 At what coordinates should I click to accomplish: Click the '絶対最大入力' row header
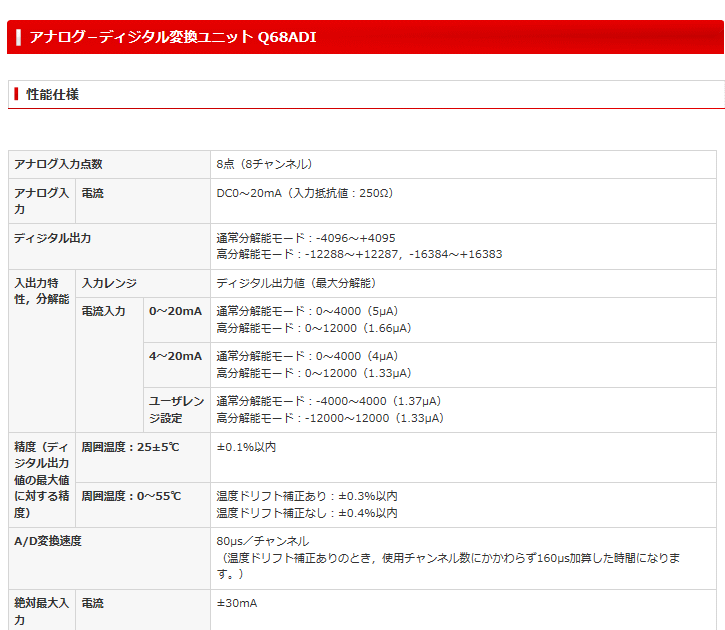pyautogui.click(x=42, y=610)
